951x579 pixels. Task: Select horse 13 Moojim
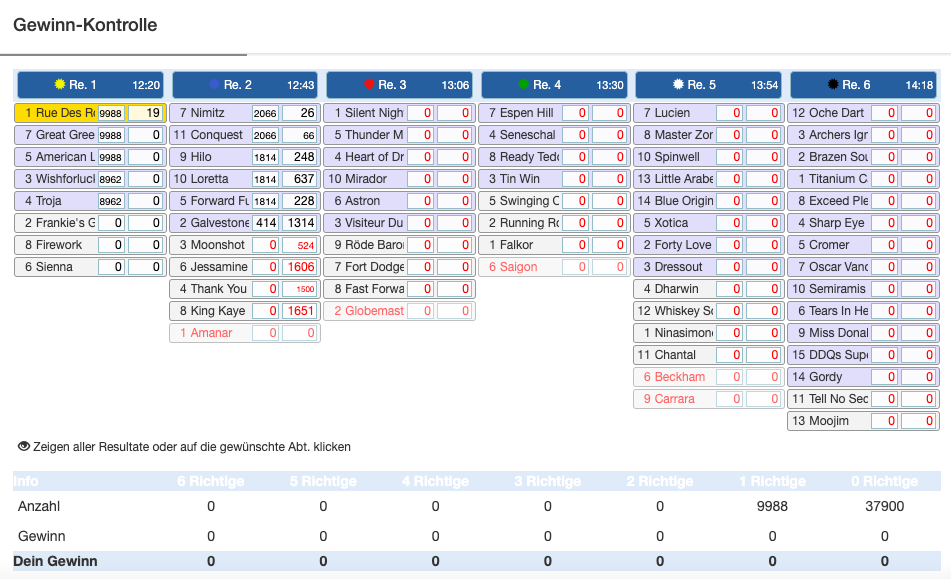864,421
